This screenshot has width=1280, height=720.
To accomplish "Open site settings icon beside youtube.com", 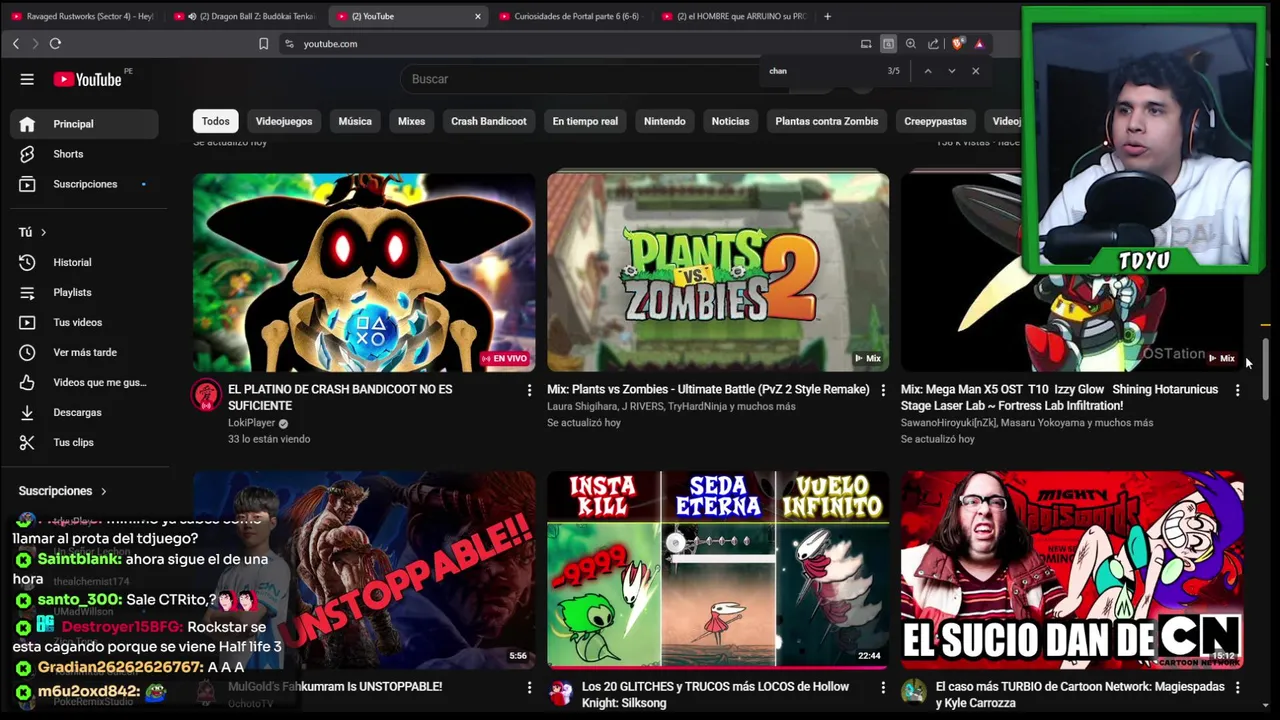I will [290, 44].
